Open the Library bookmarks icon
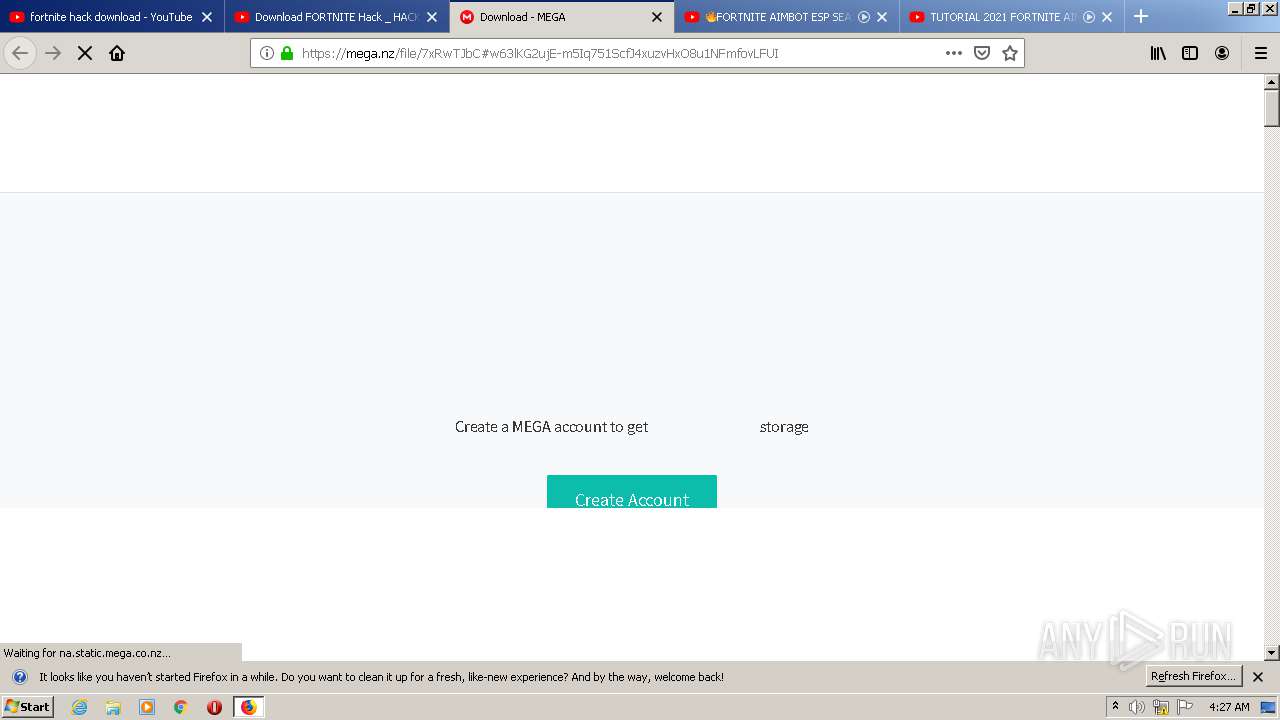Image resolution: width=1280 pixels, height=720 pixels. (x=1158, y=53)
